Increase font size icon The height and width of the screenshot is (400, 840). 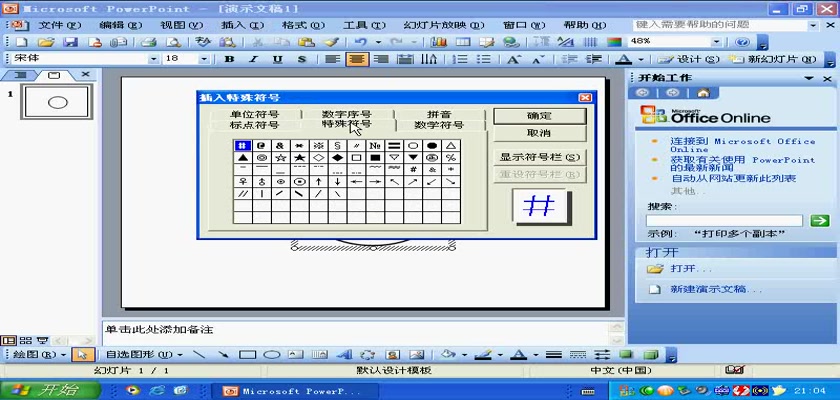coord(514,59)
